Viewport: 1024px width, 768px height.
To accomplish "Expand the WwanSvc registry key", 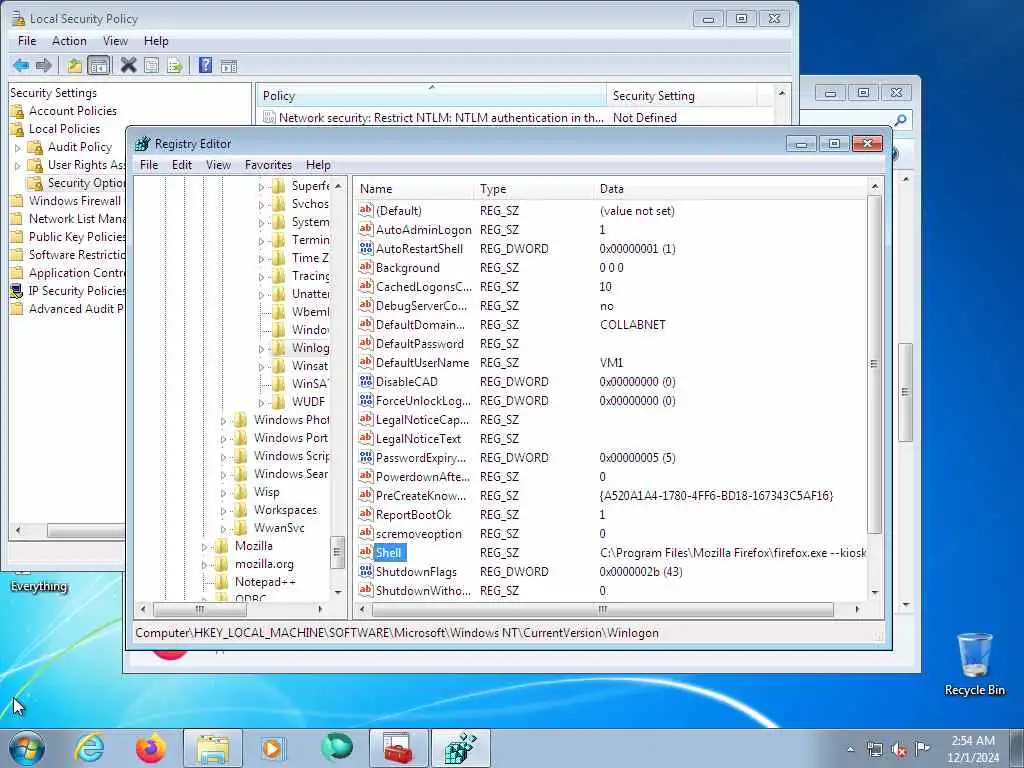I will [223, 529].
